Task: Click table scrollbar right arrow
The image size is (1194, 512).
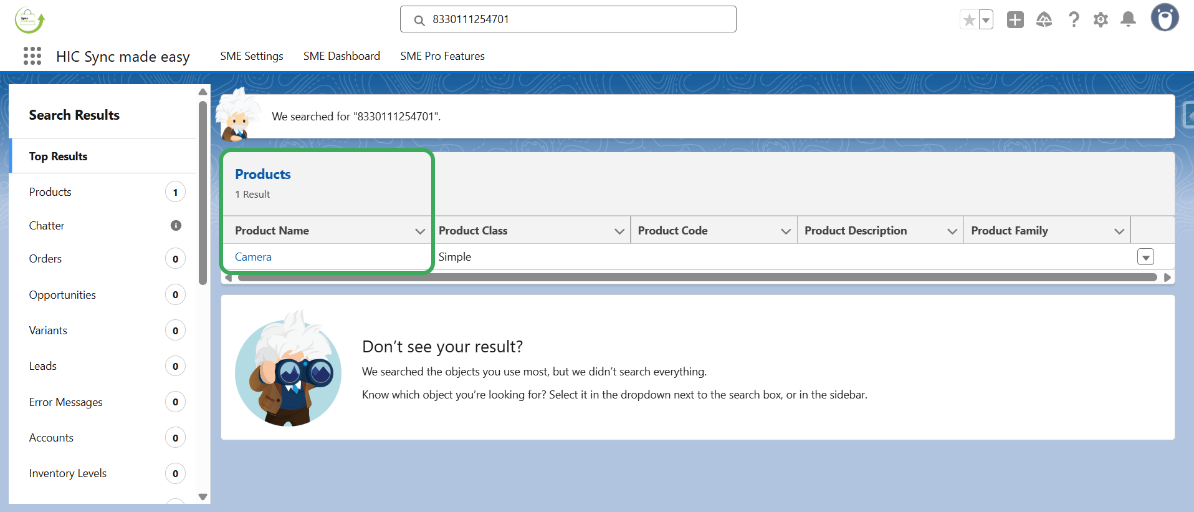Action: pyautogui.click(x=1168, y=277)
